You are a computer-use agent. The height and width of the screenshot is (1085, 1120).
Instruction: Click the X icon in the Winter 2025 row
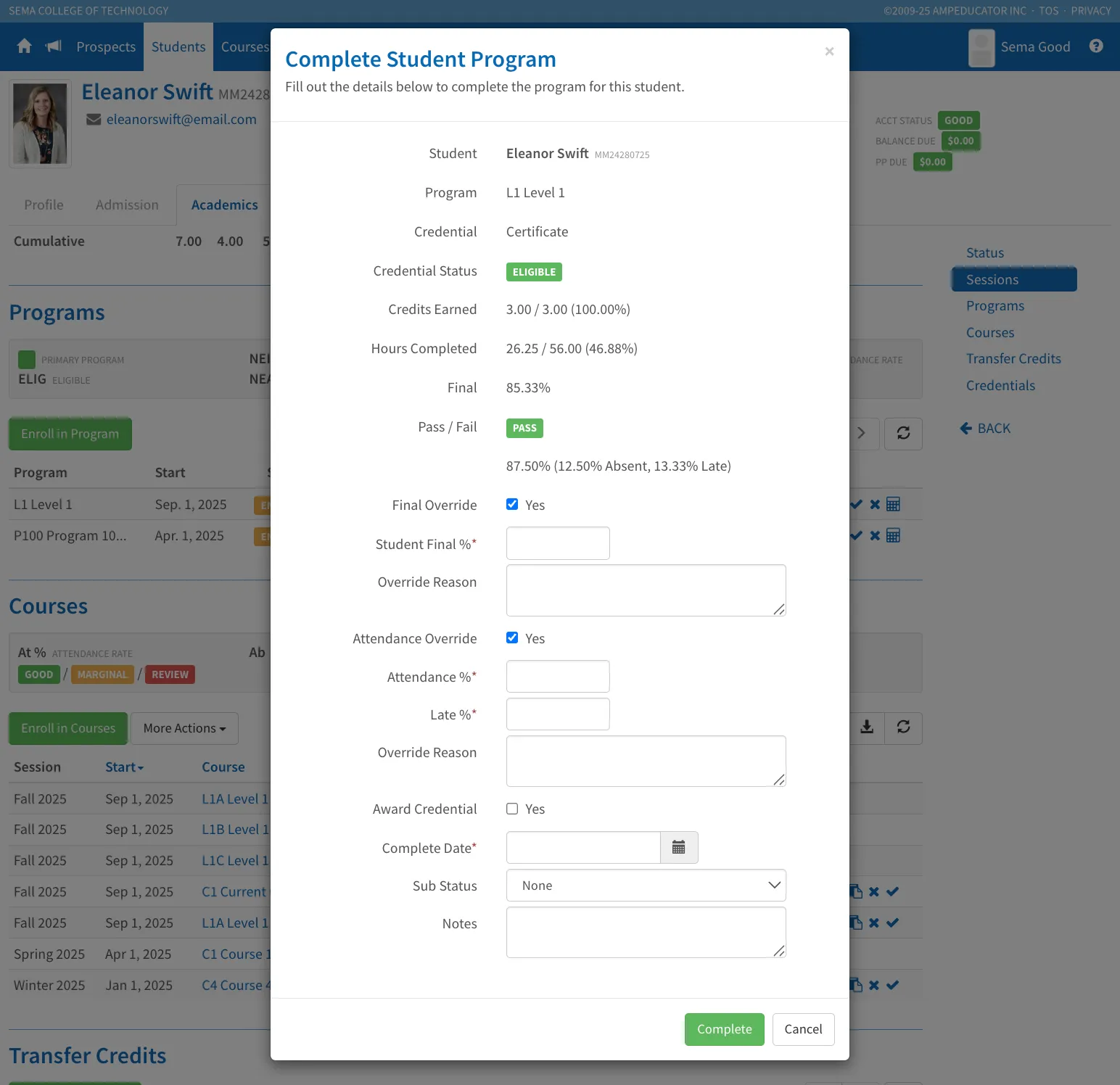point(874,986)
